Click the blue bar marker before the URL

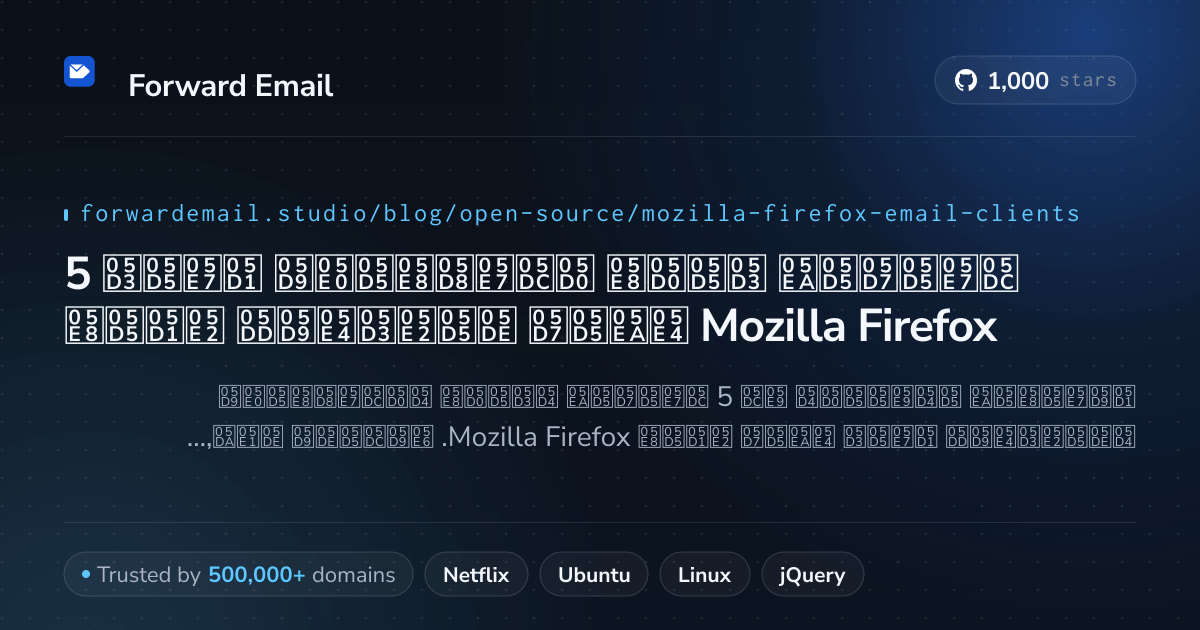[66, 214]
